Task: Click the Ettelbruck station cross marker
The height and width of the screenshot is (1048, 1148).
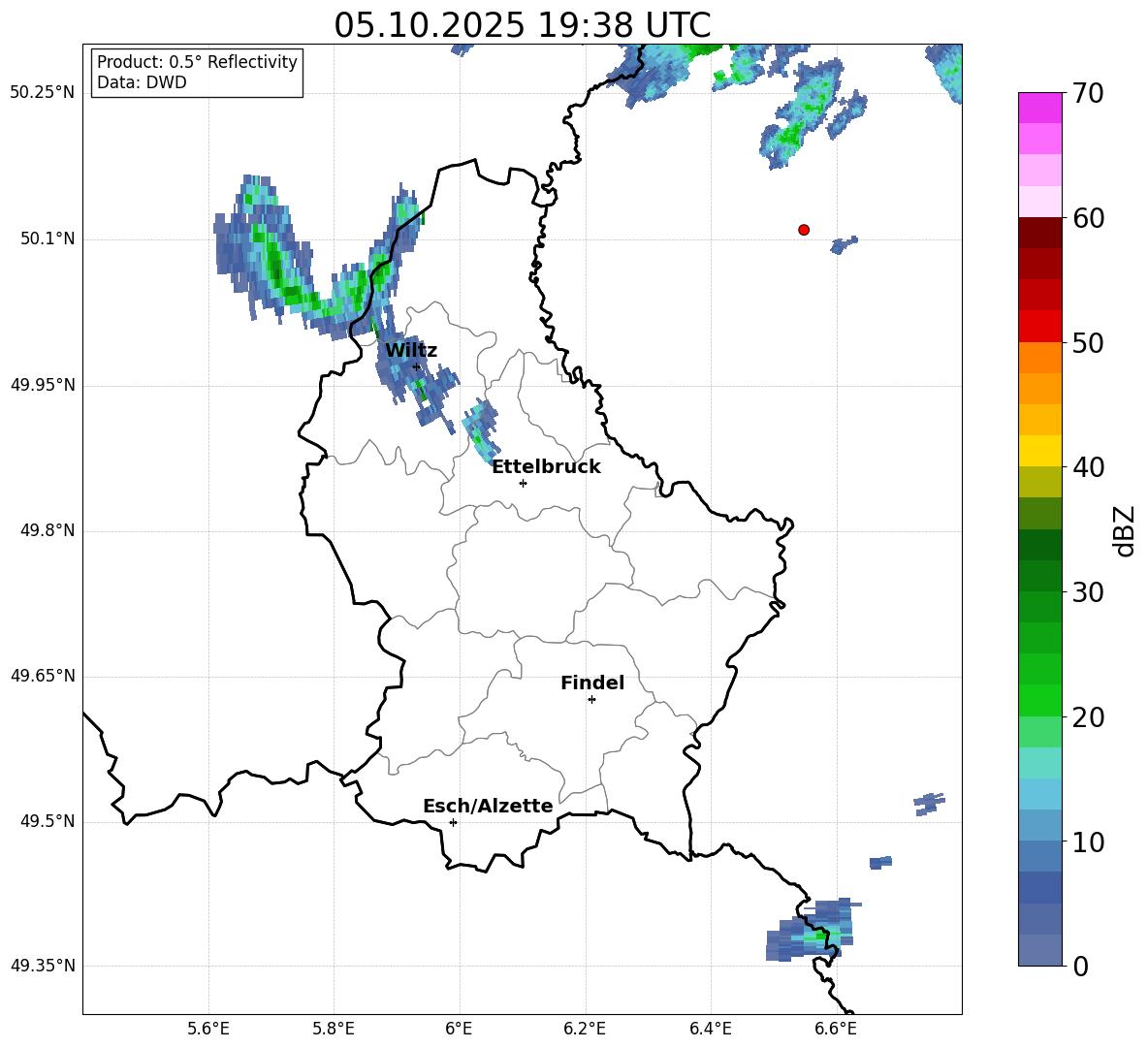Action: tap(524, 483)
